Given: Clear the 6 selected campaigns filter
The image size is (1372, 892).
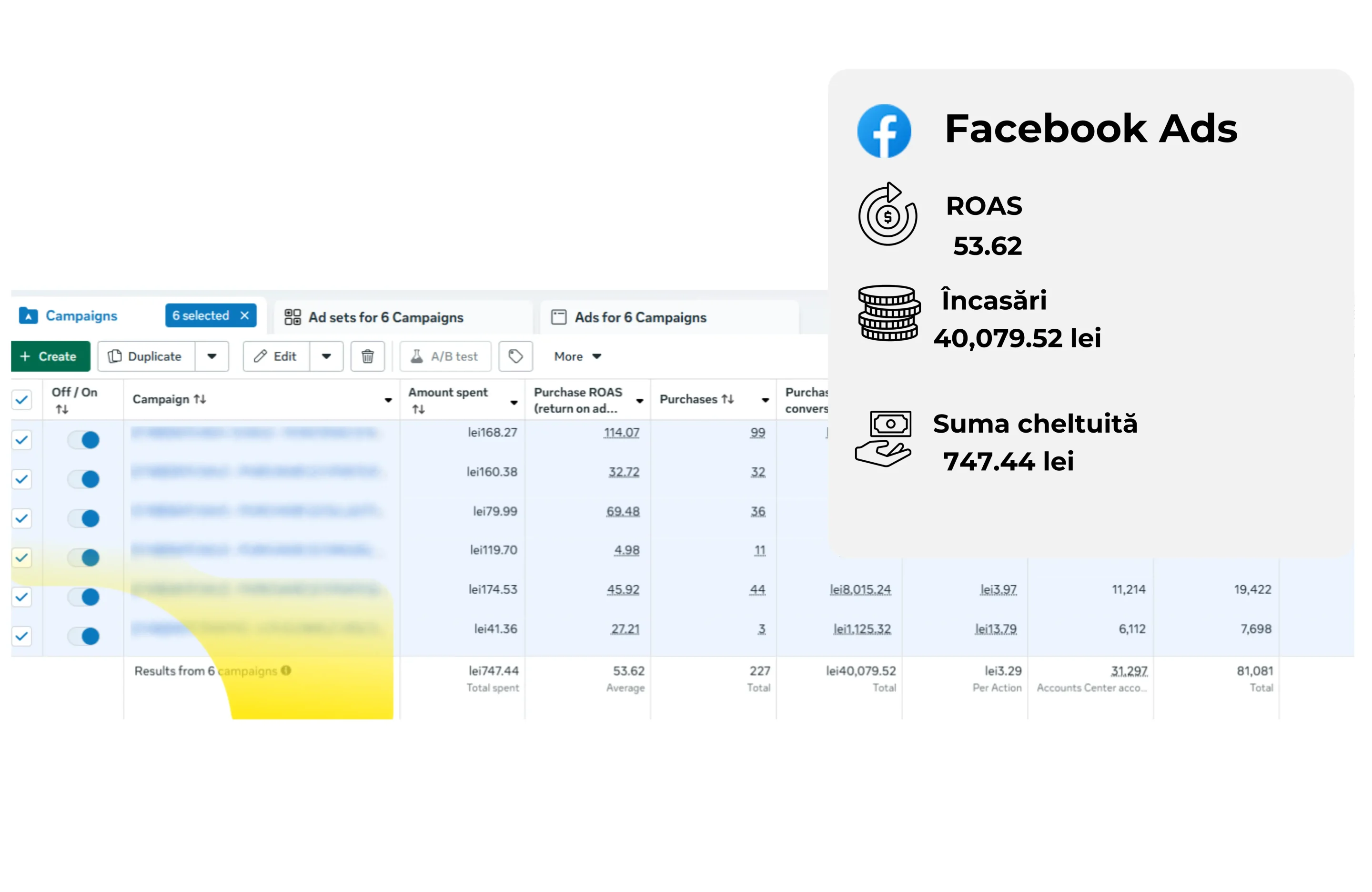Looking at the screenshot, I should pyautogui.click(x=244, y=315).
